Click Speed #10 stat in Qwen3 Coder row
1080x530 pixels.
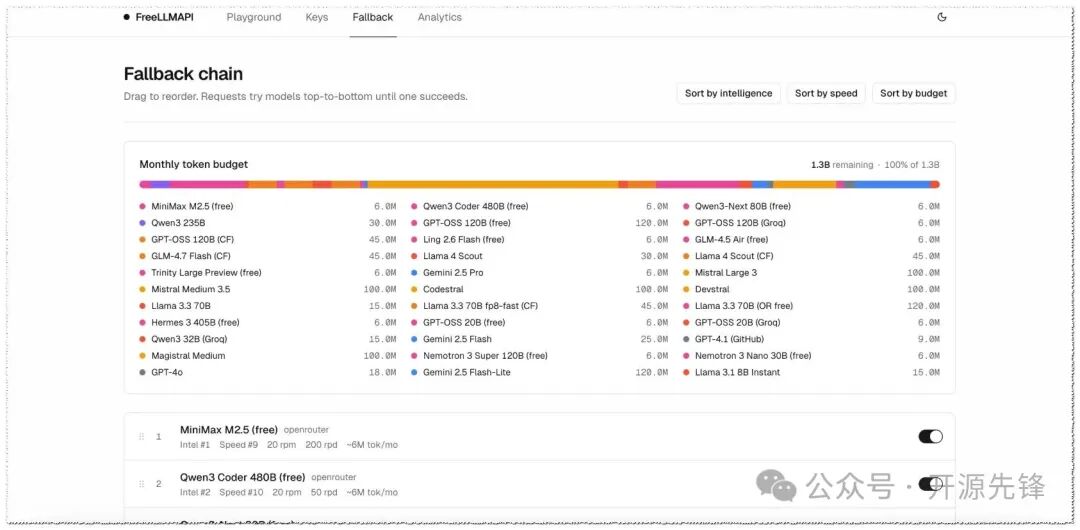point(241,492)
